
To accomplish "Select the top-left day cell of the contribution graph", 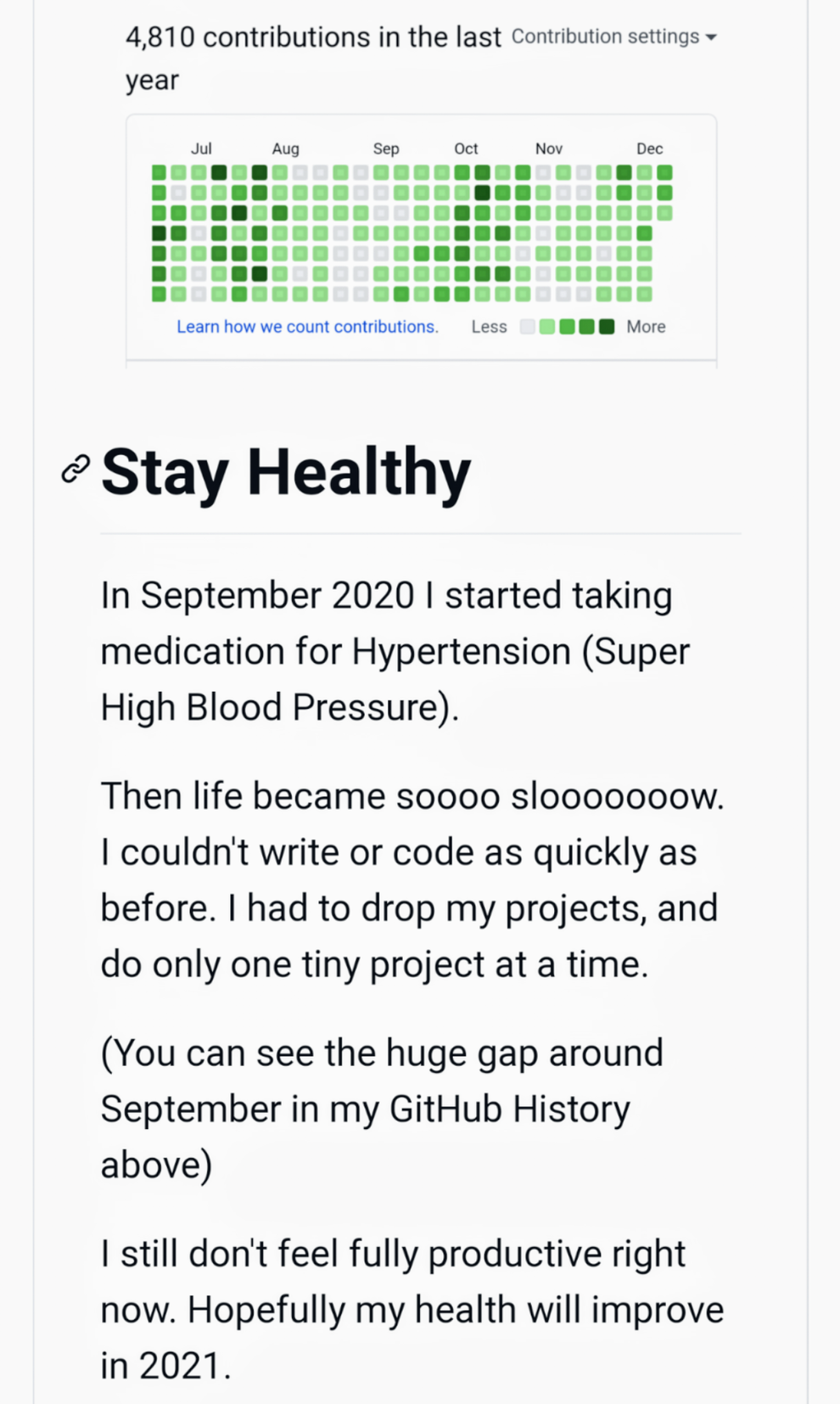I will (x=159, y=172).
